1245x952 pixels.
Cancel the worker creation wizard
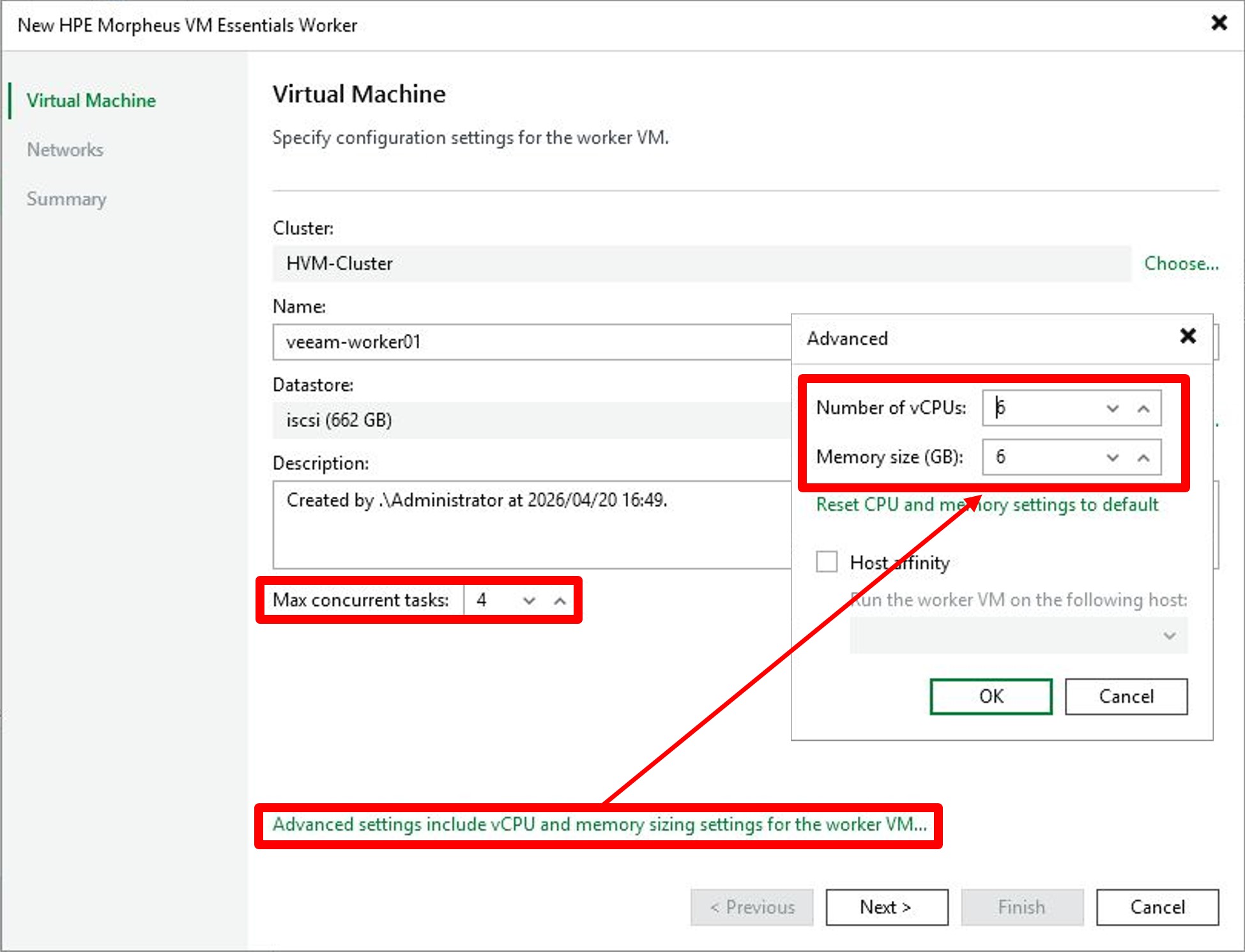(x=1157, y=907)
